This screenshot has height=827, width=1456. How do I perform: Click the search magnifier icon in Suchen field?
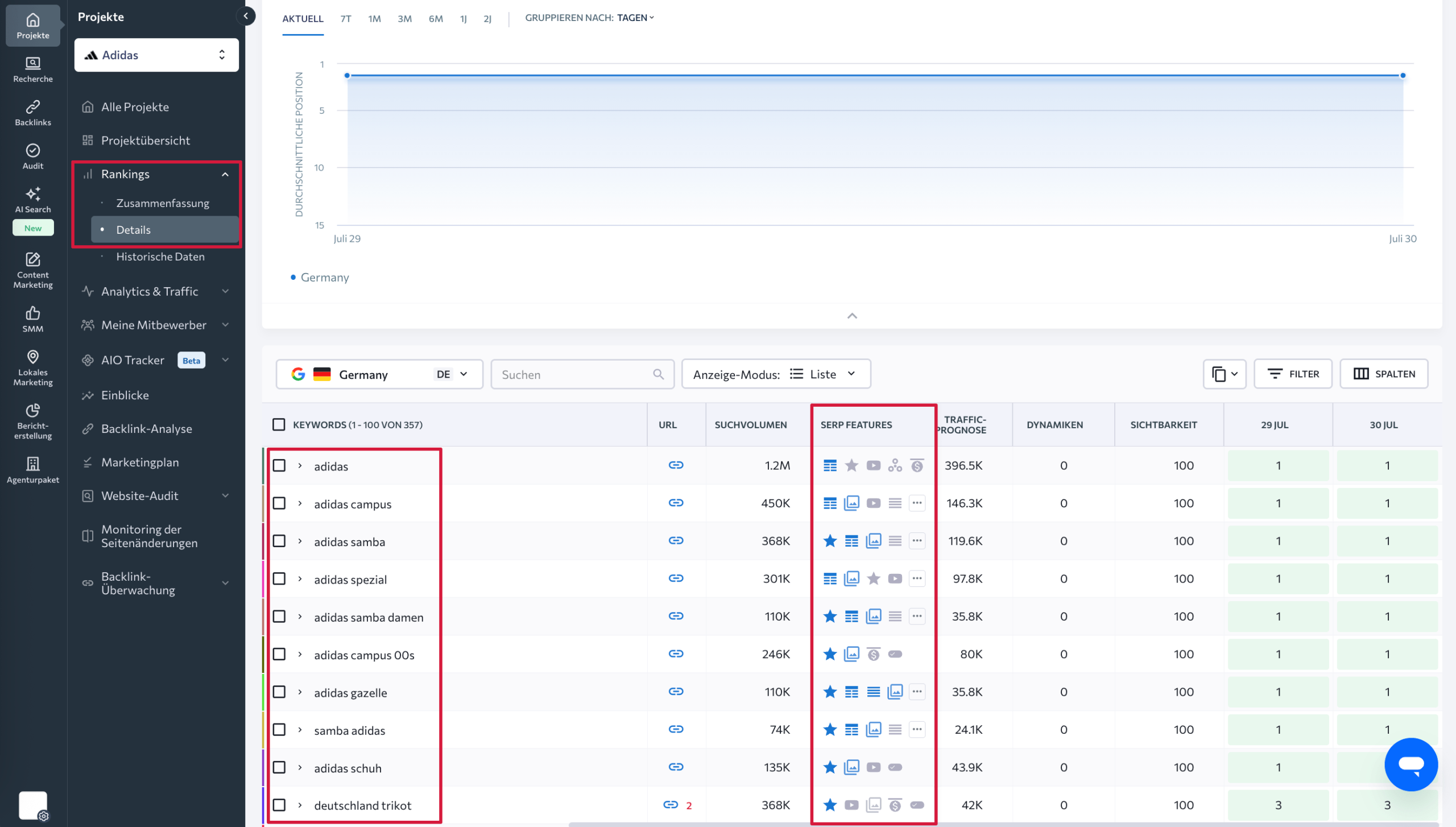658,374
